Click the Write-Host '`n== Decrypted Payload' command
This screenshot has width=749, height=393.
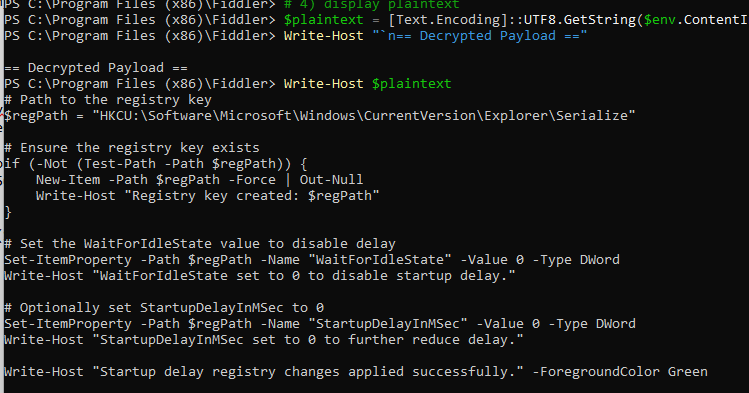[295, 36]
